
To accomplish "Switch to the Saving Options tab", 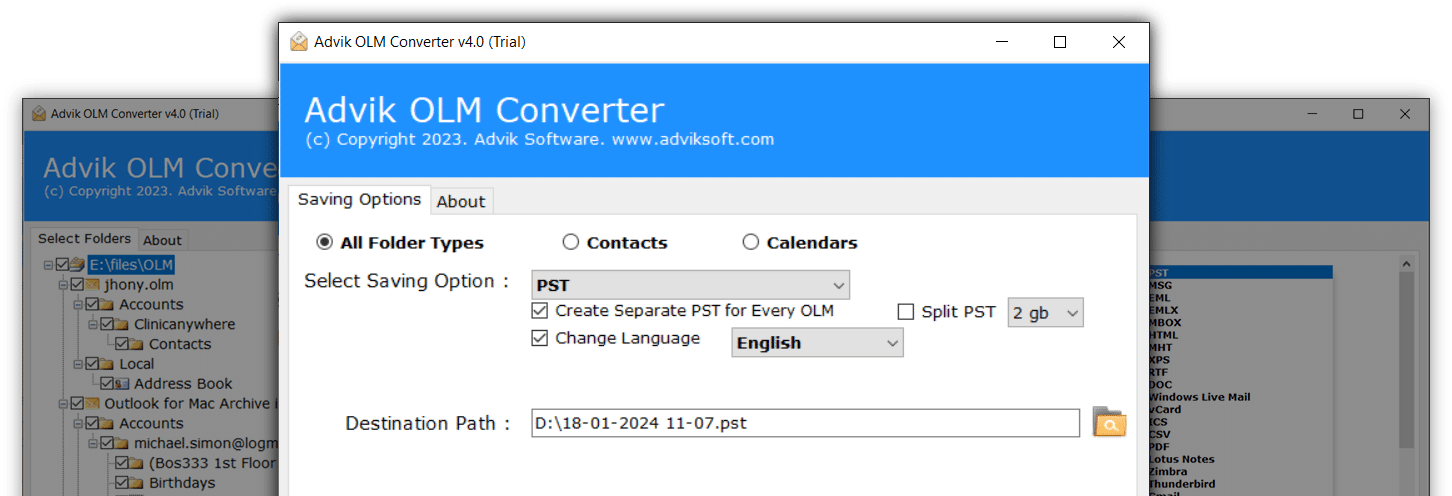I will [x=360, y=199].
